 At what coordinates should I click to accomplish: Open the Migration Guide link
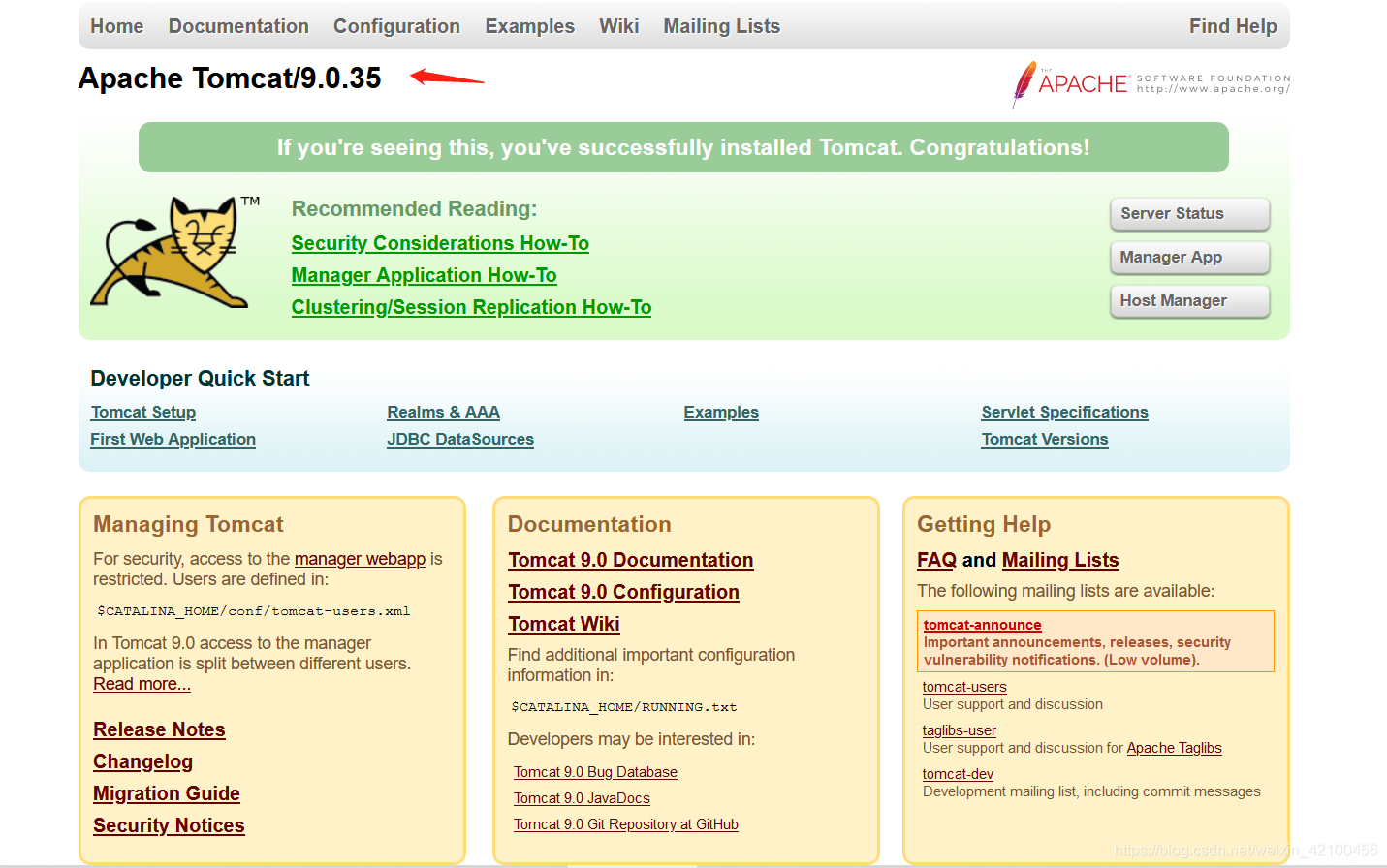167,793
